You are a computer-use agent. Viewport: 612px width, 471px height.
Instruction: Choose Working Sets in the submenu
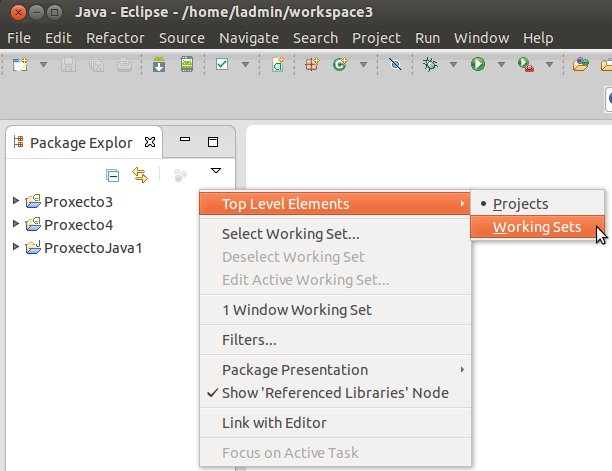point(537,227)
